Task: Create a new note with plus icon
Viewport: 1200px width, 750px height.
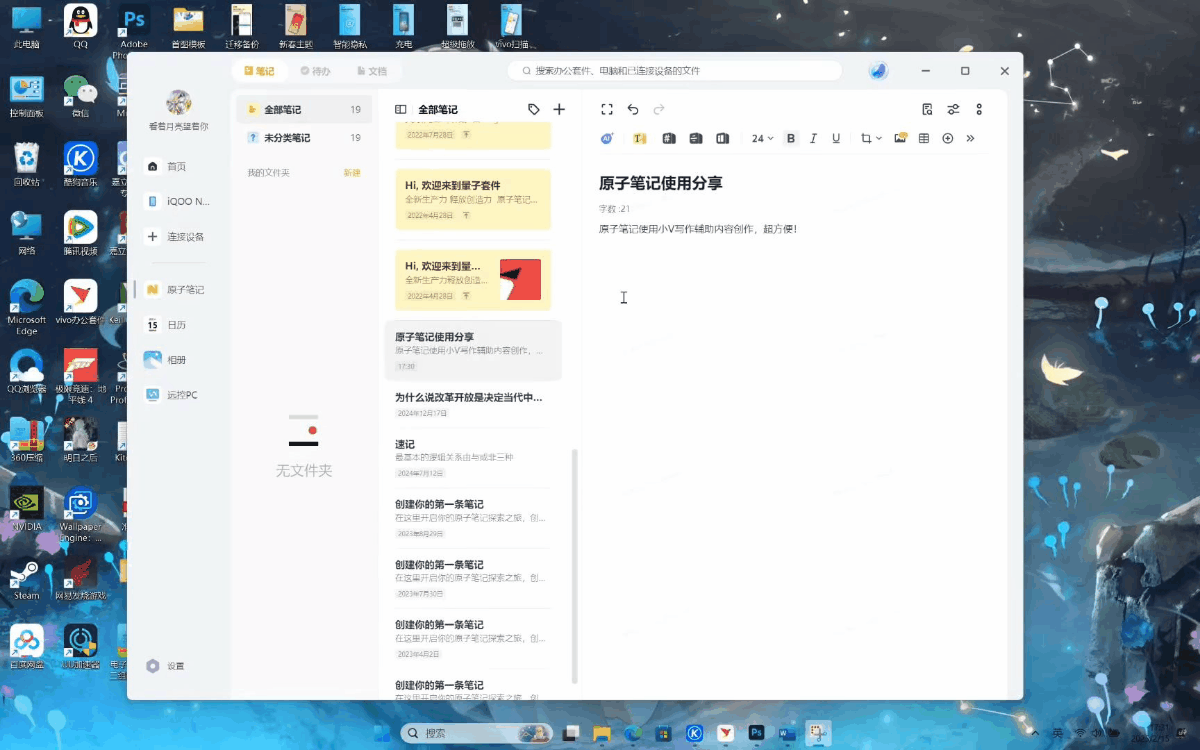Action: [559, 109]
